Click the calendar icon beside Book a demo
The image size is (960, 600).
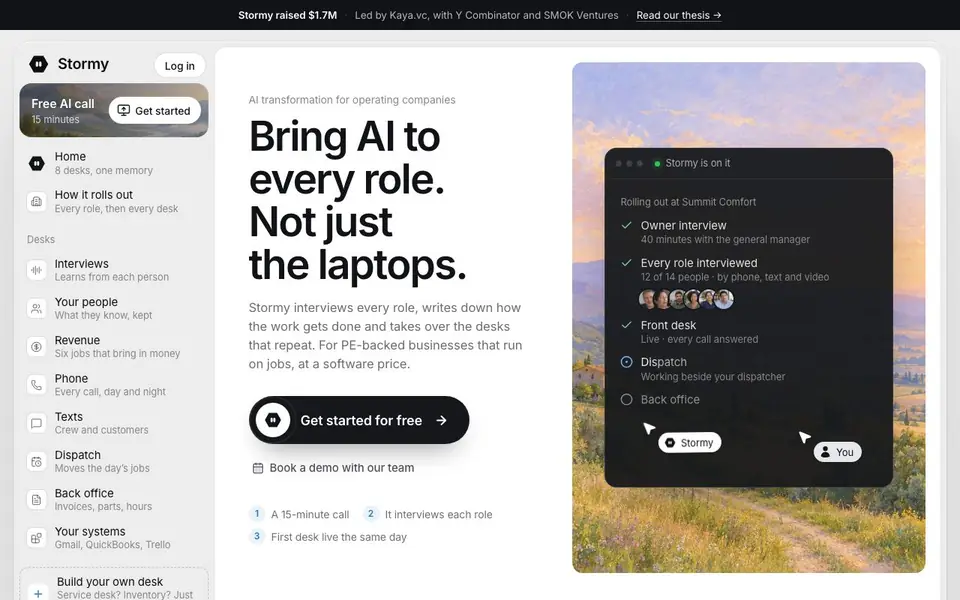pyautogui.click(x=258, y=468)
